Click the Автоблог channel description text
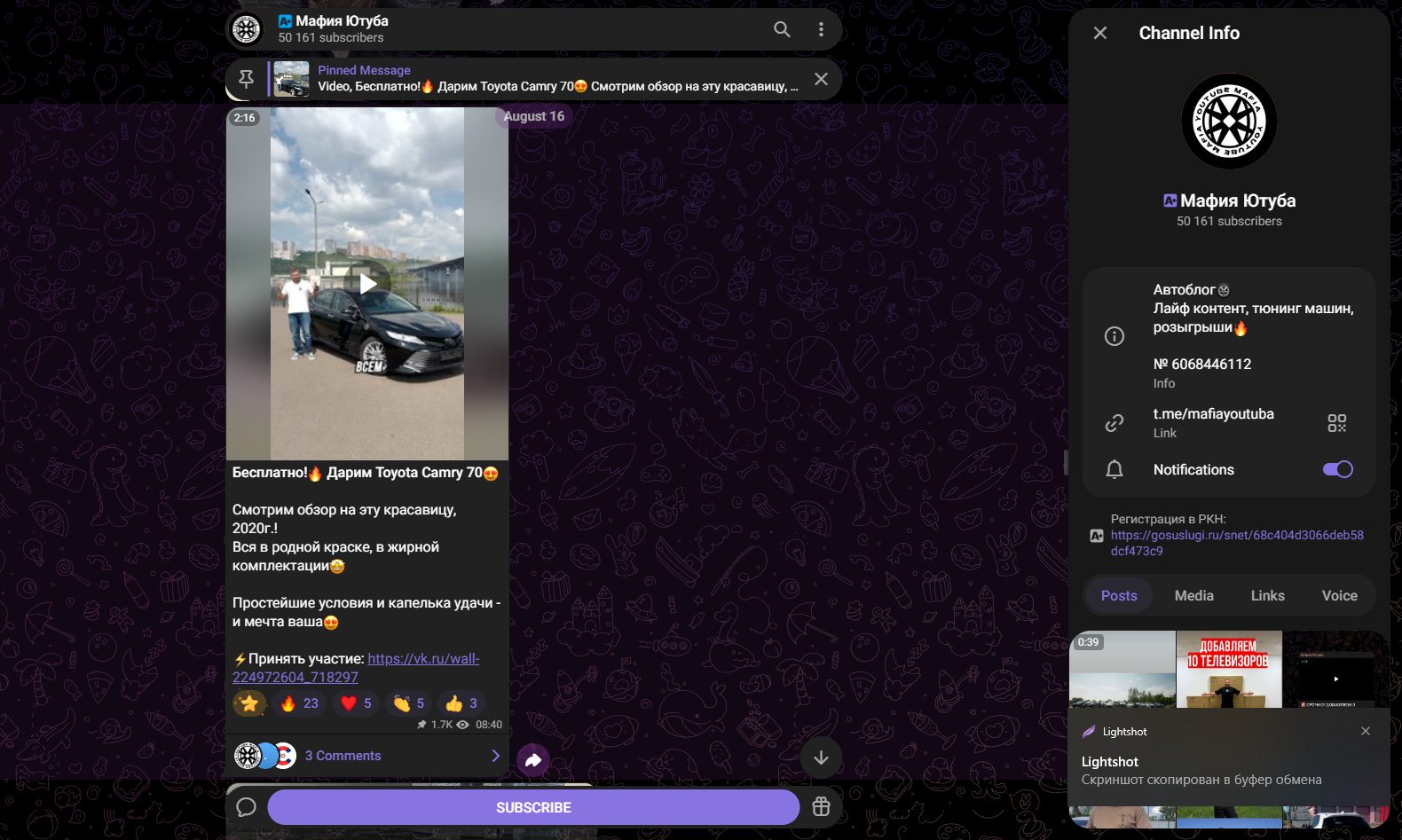This screenshot has height=840, width=1402. (x=1253, y=309)
